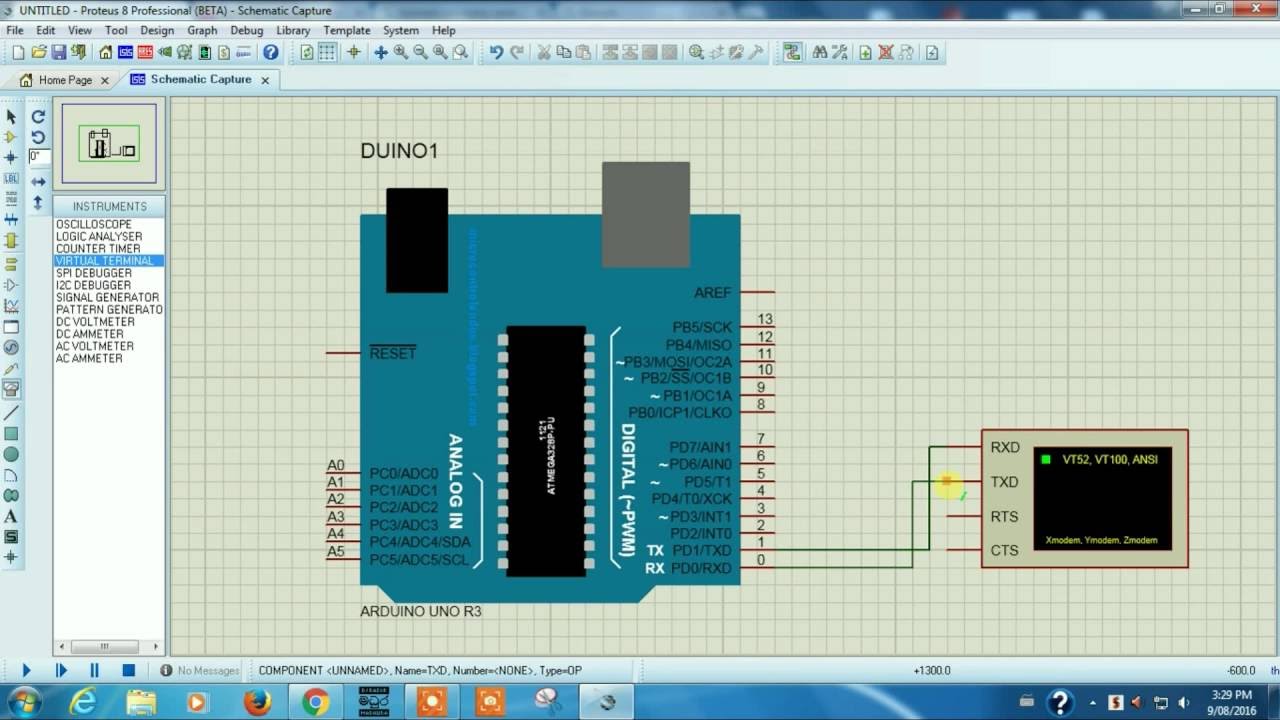The height and width of the screenshot is (720, 1280).
Task: Toggle the grid display icon
Action: pyautogui.click(x=327, y=52)
